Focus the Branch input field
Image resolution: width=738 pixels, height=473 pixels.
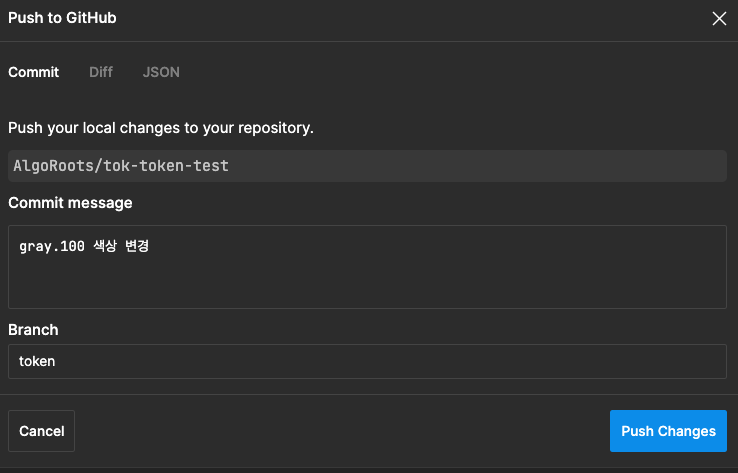pos(368,361)
